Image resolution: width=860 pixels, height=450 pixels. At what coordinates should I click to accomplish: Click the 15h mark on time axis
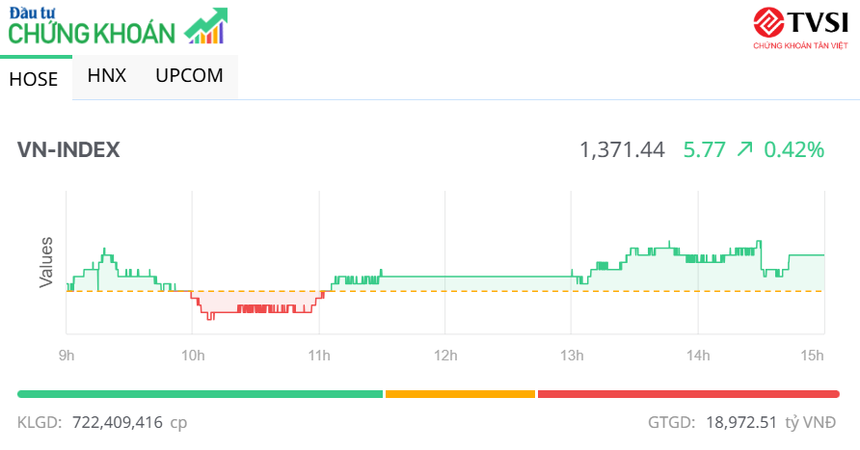pyautogui.click(x=813, y=355)
